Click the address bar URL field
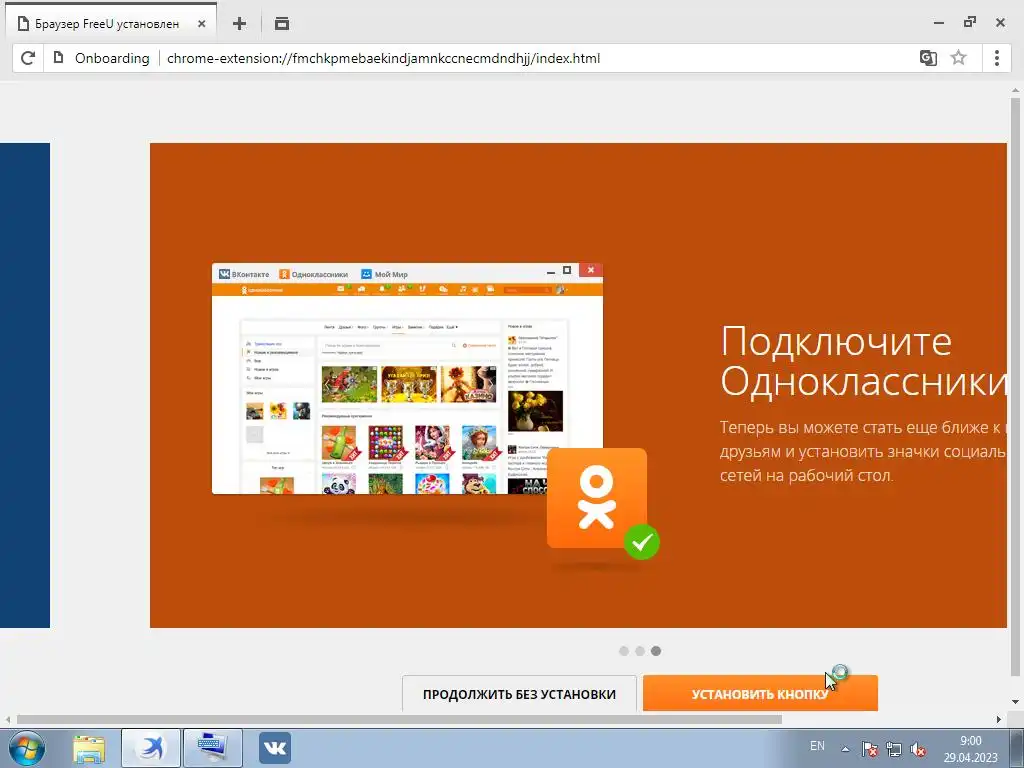 pos(383,58)
